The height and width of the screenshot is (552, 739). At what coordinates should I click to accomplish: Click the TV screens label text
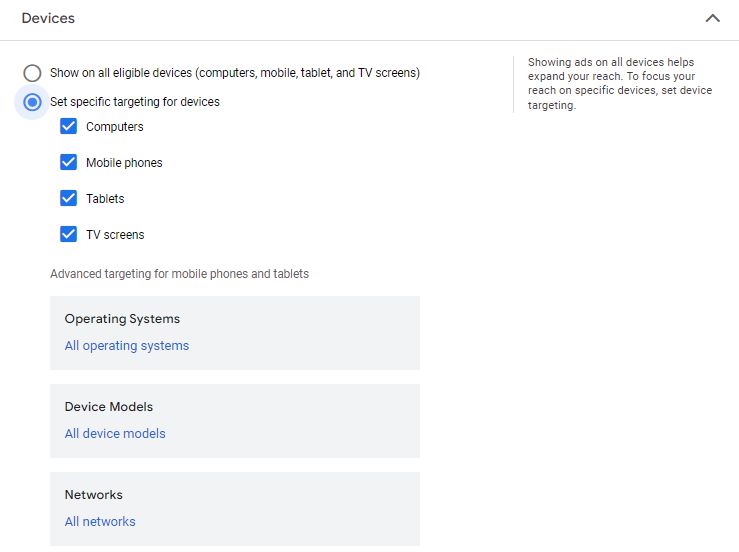[115, 235]
